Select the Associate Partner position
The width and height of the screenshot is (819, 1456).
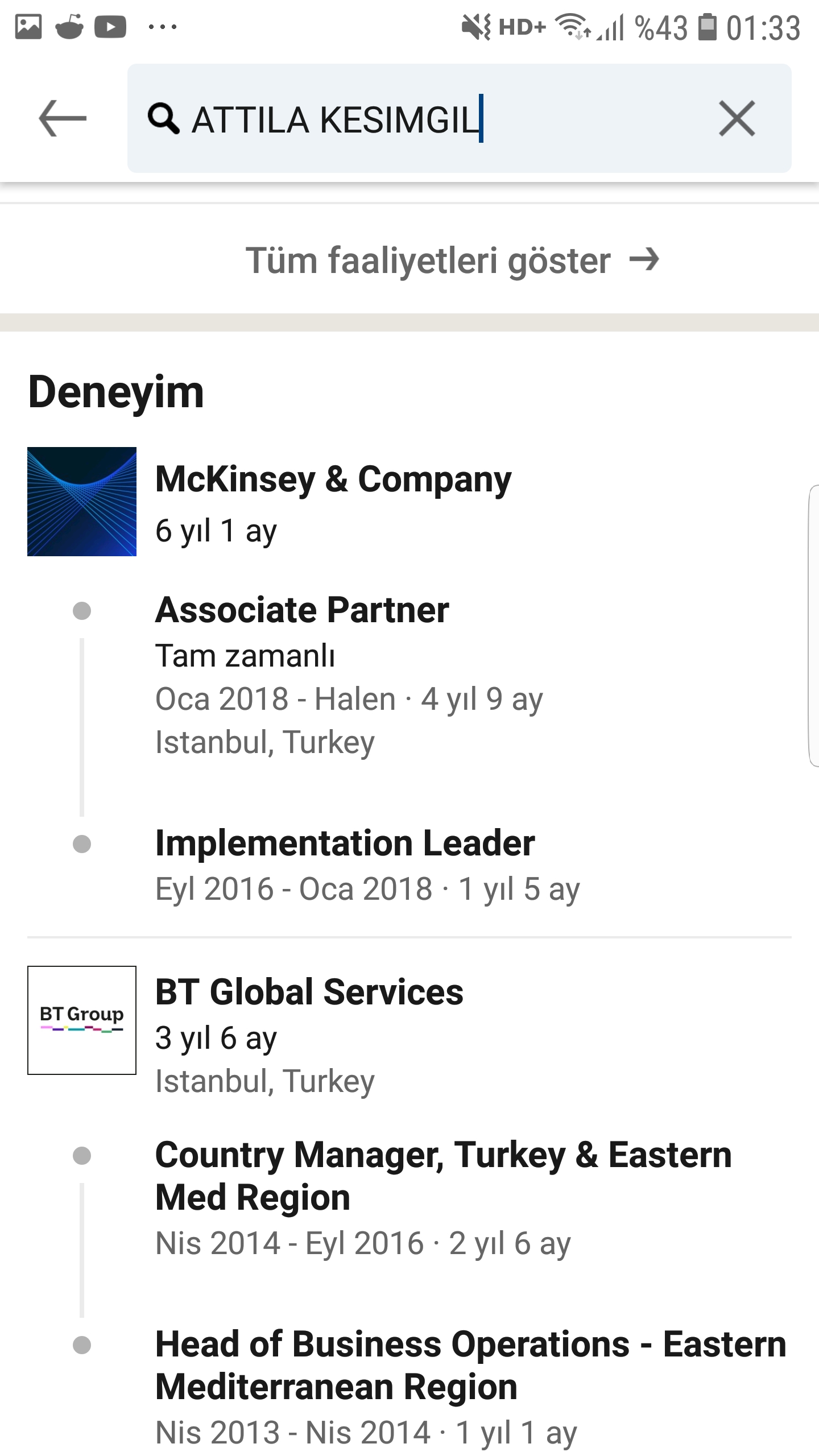pyautogui.click(x=302, y=610)
